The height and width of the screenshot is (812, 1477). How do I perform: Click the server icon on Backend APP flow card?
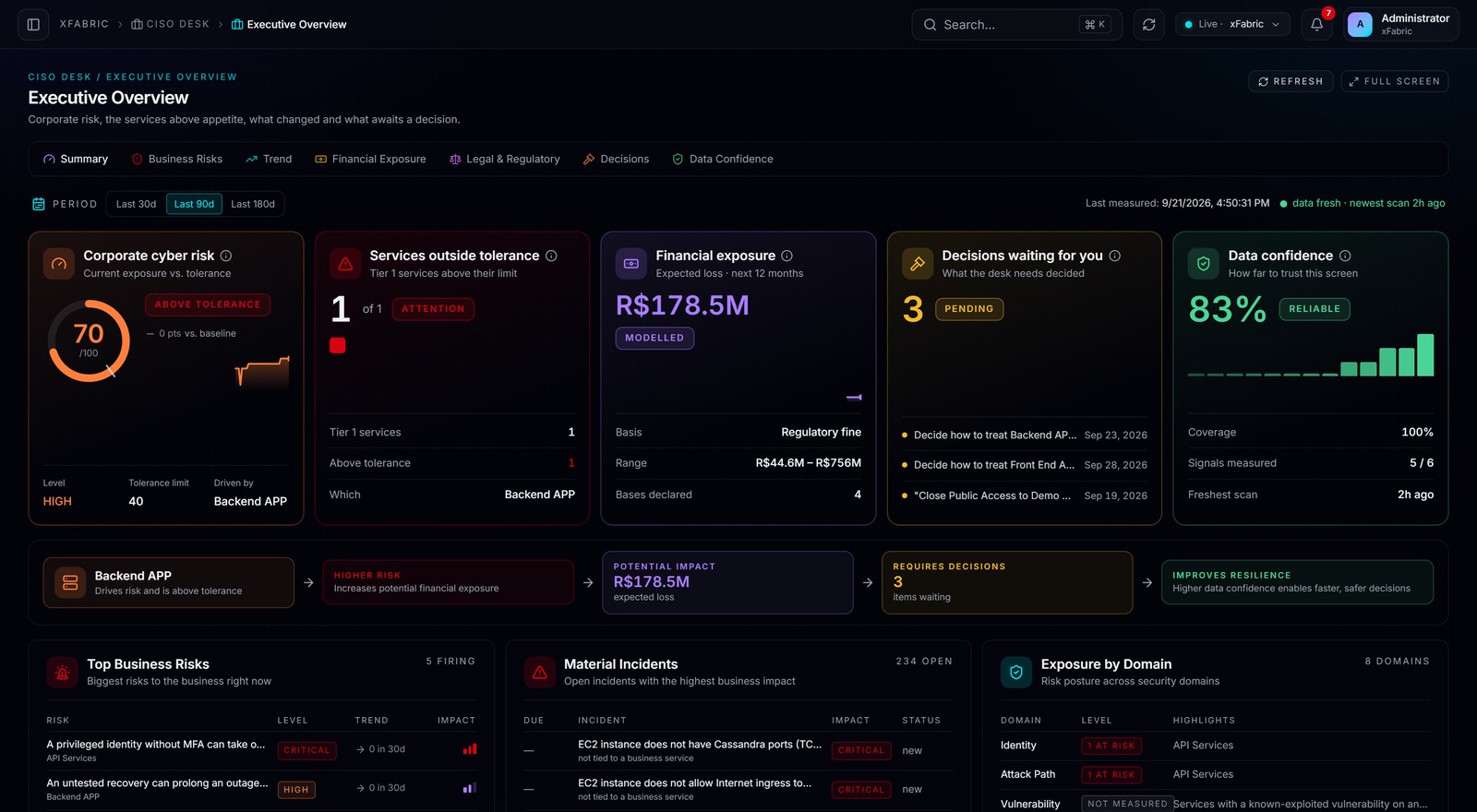click(70, 582)
